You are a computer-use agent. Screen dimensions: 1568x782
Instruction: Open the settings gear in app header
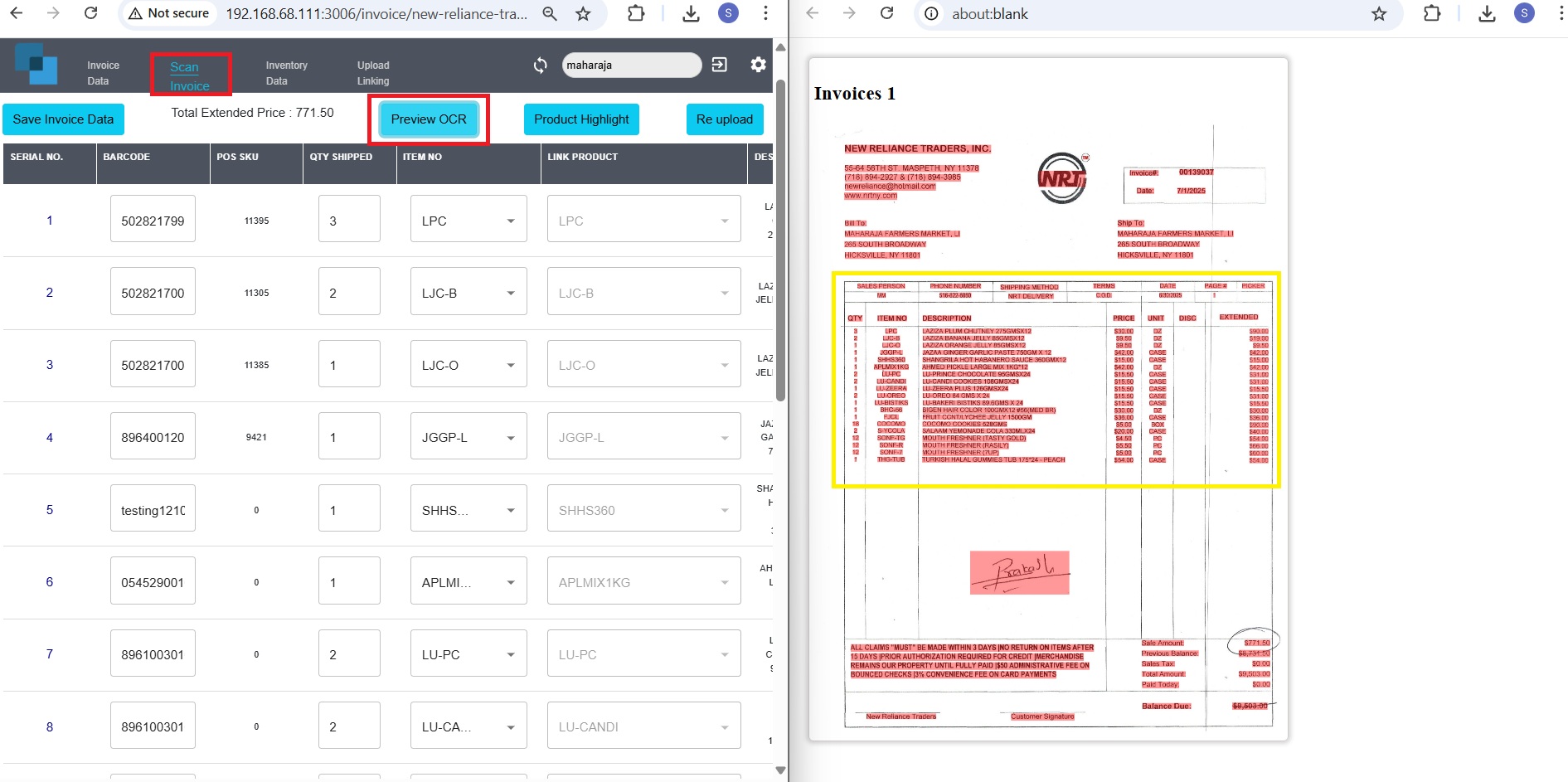coord(758,65)
